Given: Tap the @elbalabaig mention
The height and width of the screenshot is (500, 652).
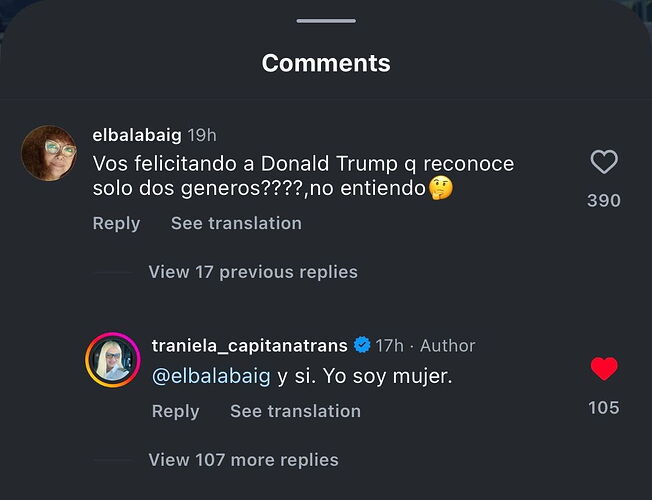Looking at the screenshot, I should [211, 376].
